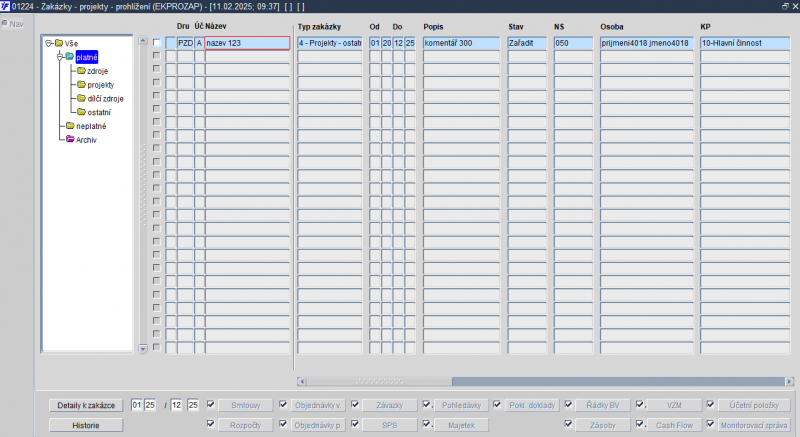Select the highlighted platné tree label
The image size is (800, 437).
[x=87, y=57]
